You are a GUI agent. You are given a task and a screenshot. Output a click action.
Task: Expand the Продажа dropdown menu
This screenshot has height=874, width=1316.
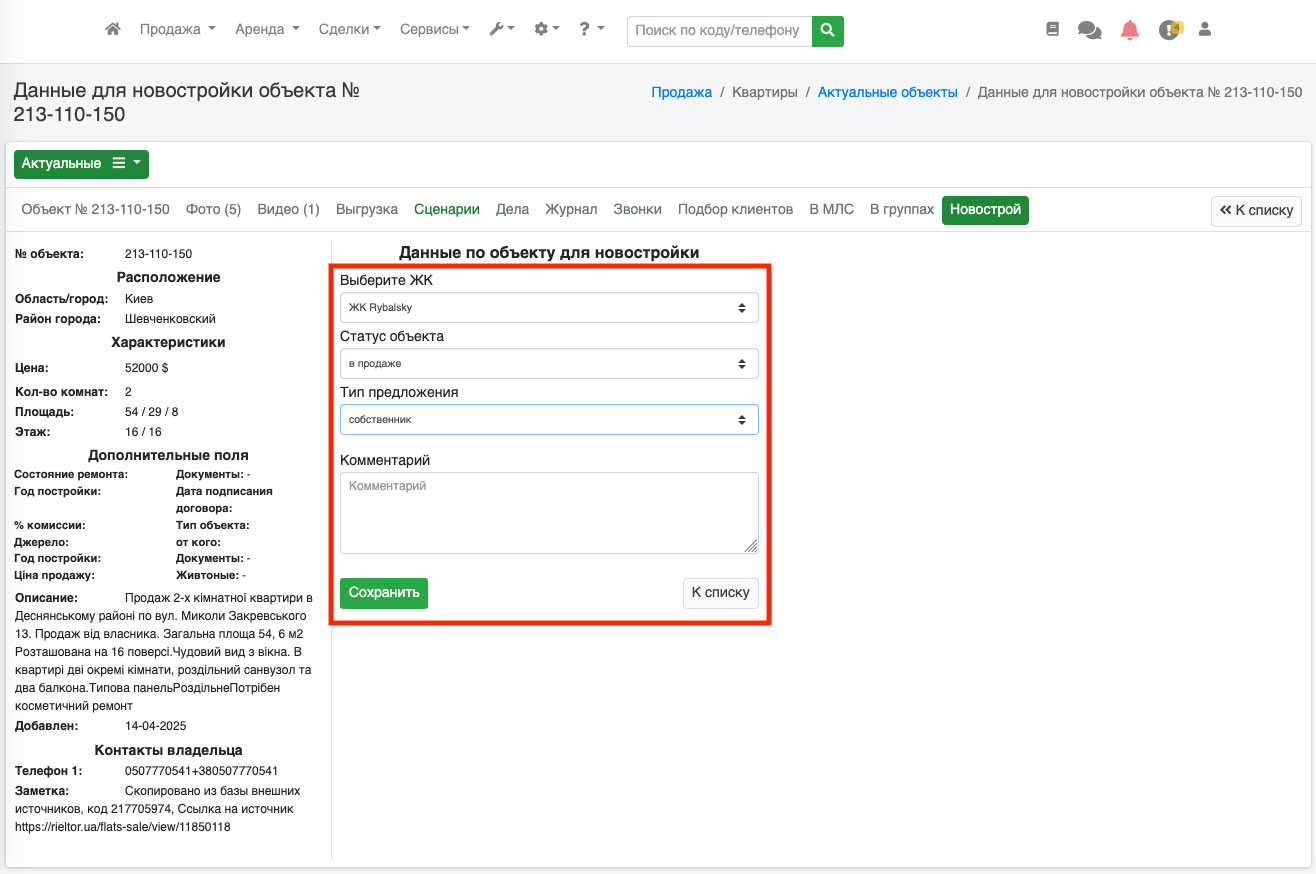pos(177,30)
